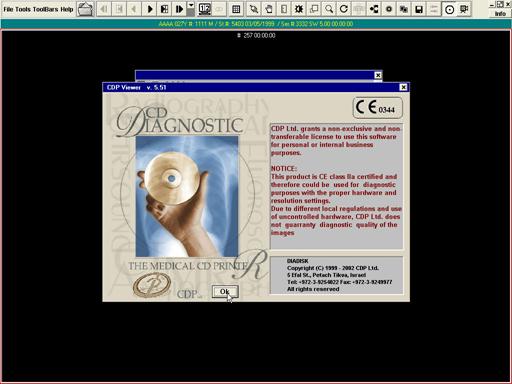Select the hand pan tool icon

[269, 9]
